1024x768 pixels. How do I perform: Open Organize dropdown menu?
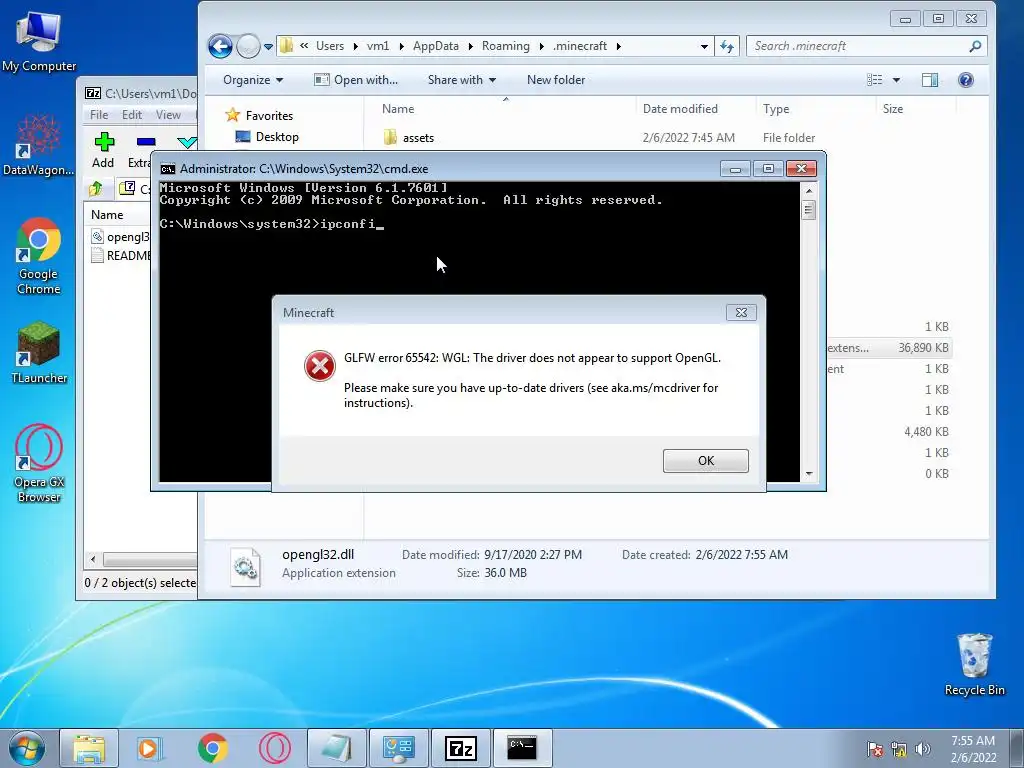(x=253, y=80)
